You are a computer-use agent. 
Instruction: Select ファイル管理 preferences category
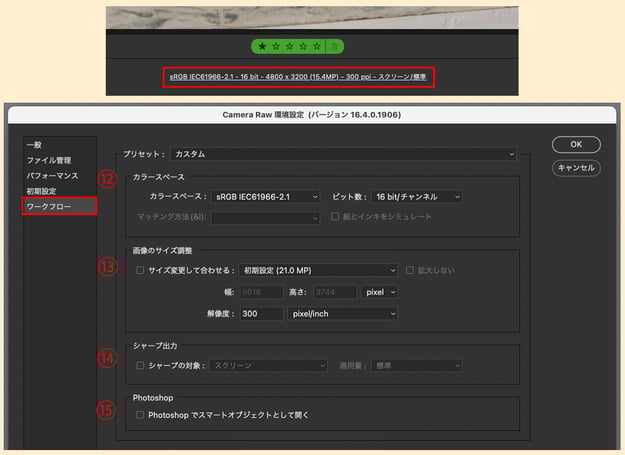[49, 160]
